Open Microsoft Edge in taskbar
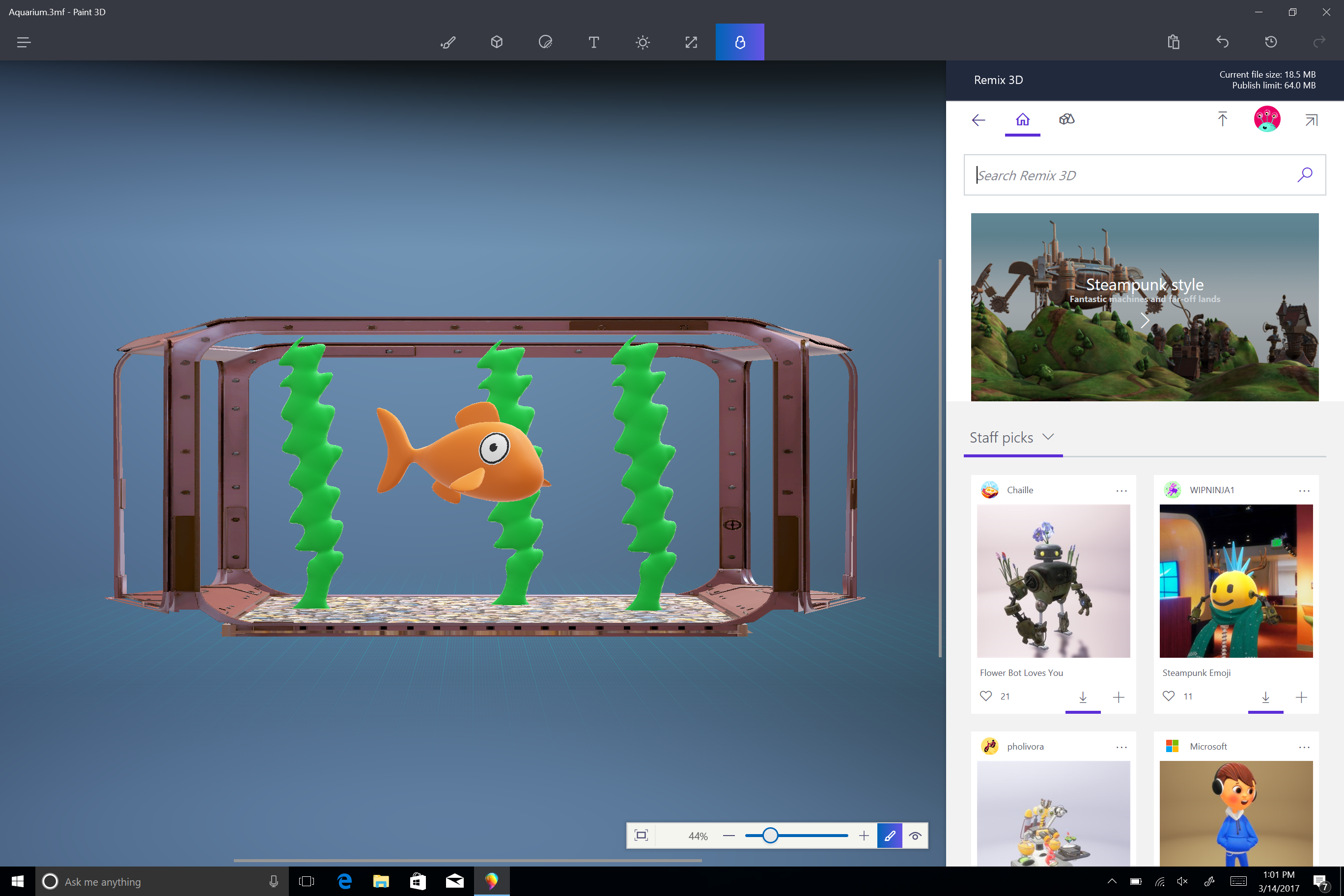 pyautogui.click(x=345, y=880)
